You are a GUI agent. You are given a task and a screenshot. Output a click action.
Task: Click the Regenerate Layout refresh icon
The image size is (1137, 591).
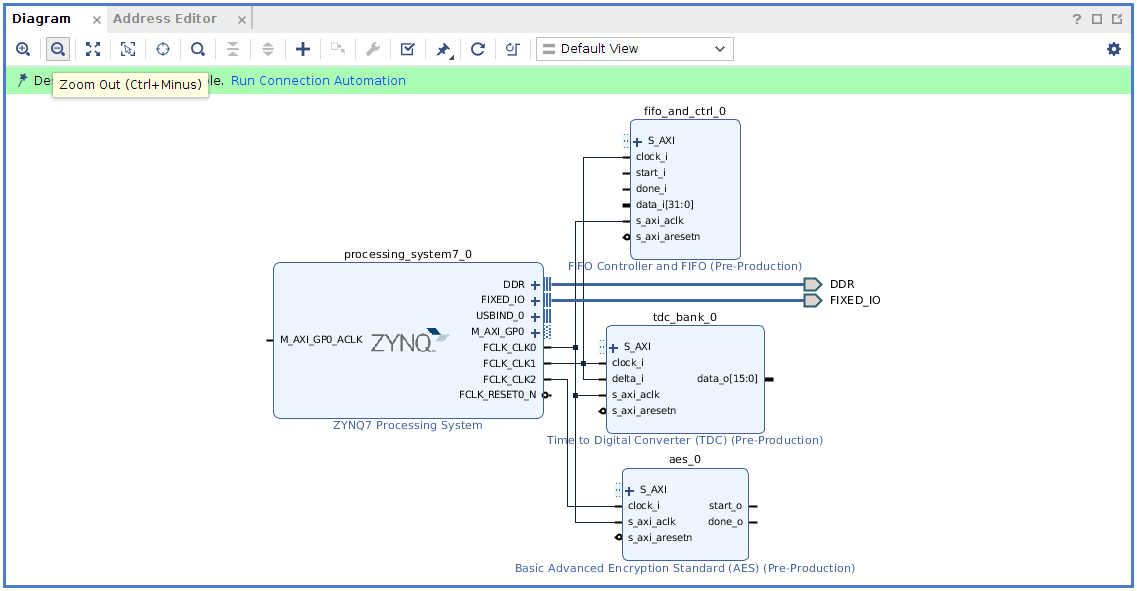point(478,49)
